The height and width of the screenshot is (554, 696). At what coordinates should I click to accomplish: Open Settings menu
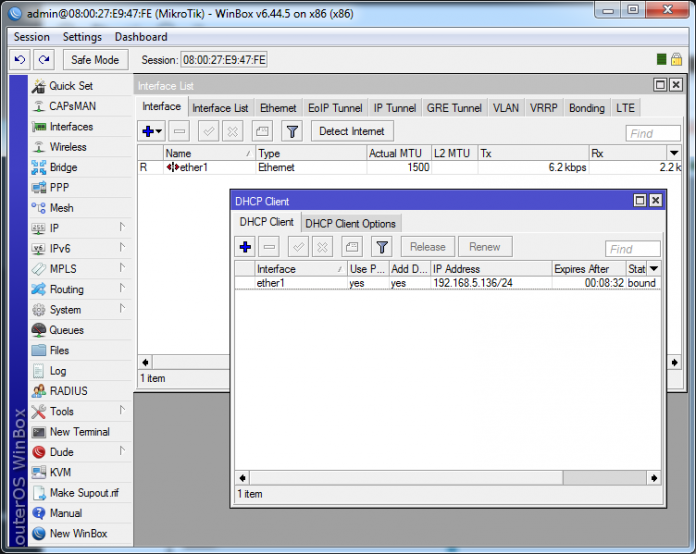[82, 37]
